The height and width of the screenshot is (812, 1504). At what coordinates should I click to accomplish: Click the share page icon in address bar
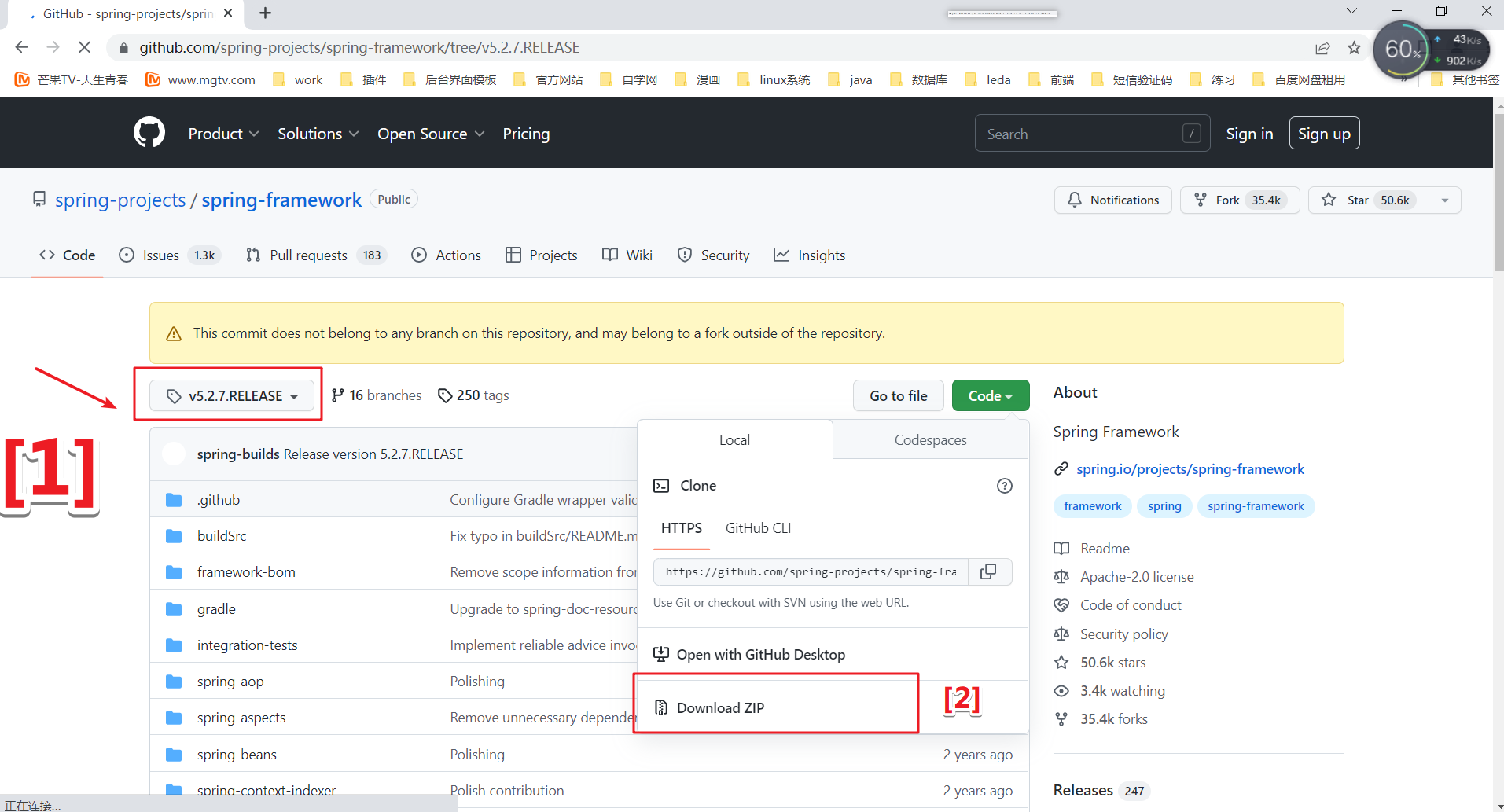[1322, 48]
